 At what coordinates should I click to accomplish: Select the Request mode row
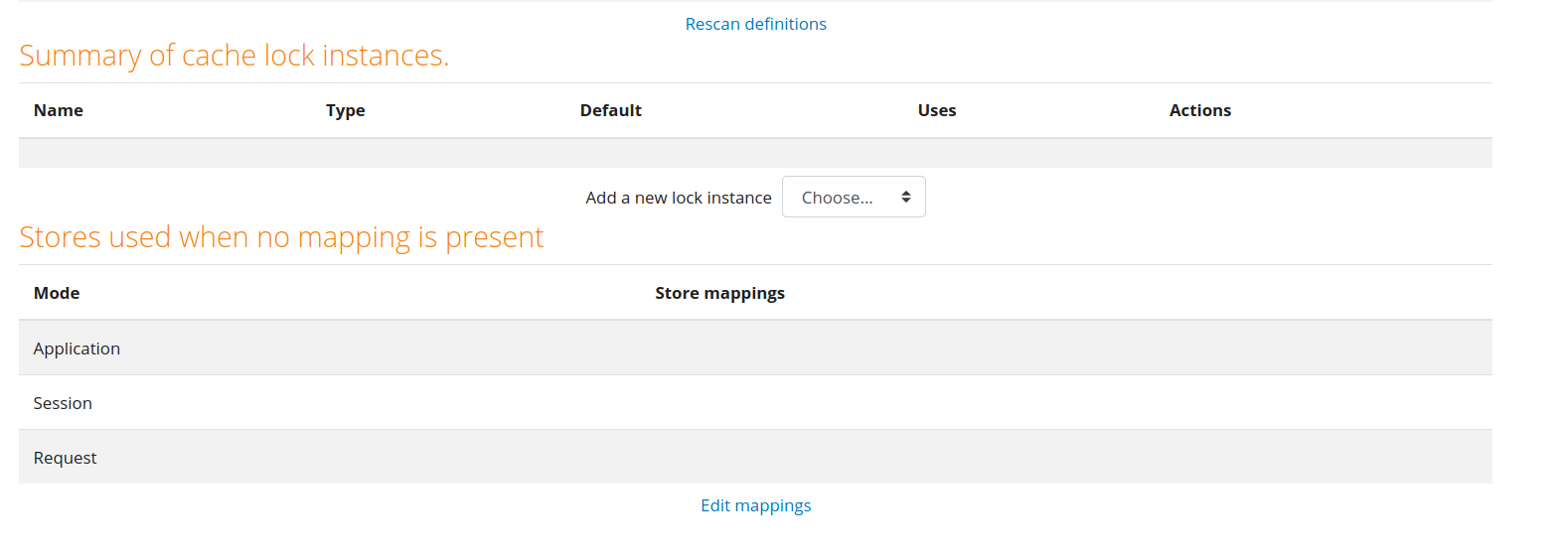pos(755,457)
